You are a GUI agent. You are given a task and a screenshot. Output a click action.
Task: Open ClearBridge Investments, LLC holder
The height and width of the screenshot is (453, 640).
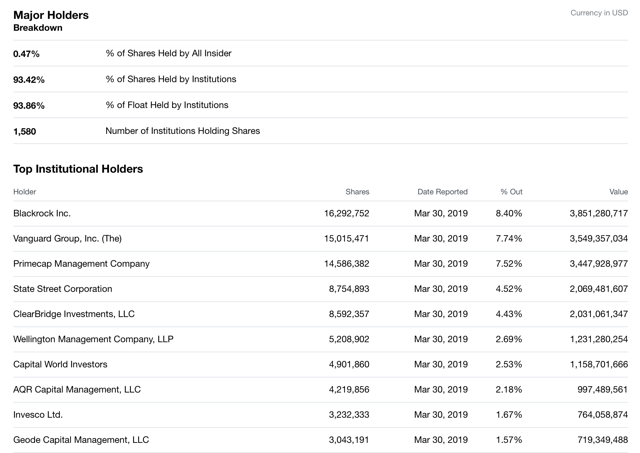[x=74, y=314]
